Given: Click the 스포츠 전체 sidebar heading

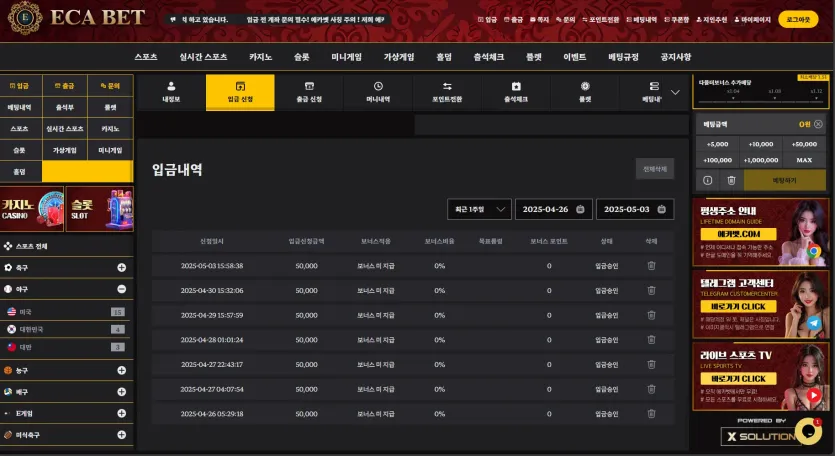Looking at the screenshot, I should 32,246.
